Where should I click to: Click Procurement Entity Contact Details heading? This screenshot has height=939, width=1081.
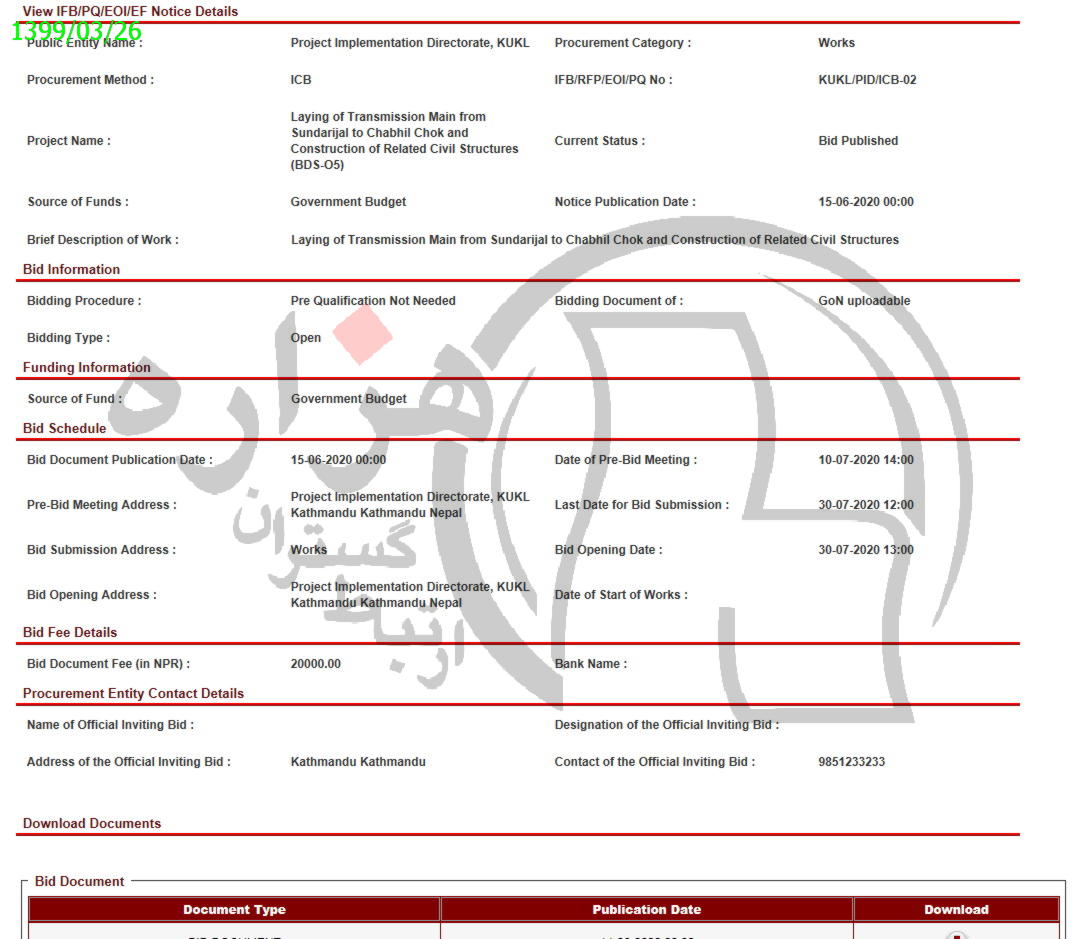[x=133, y=693]
